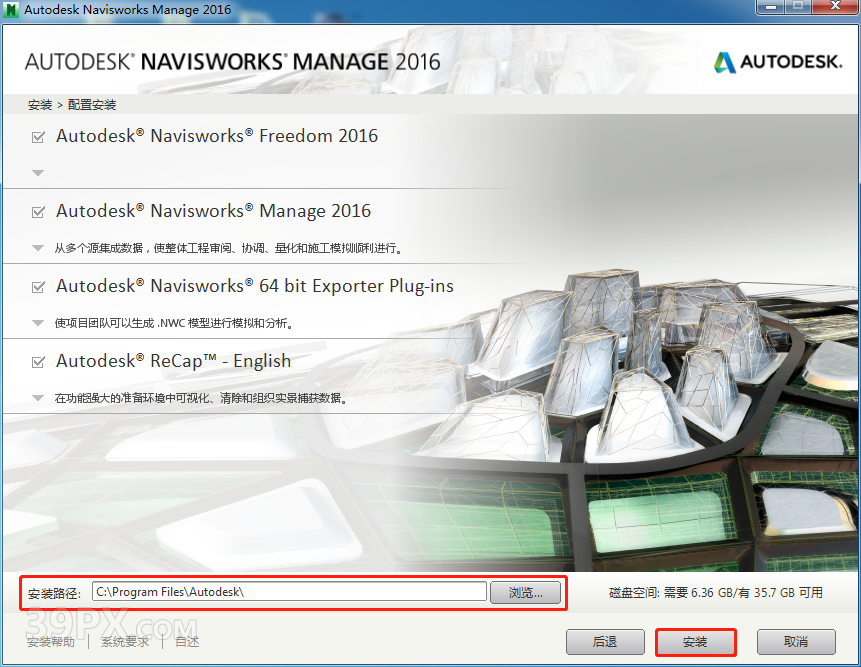Cancel setup with the 取消 button
Viewport: 861px width, 667px height.
pos(796,642)
